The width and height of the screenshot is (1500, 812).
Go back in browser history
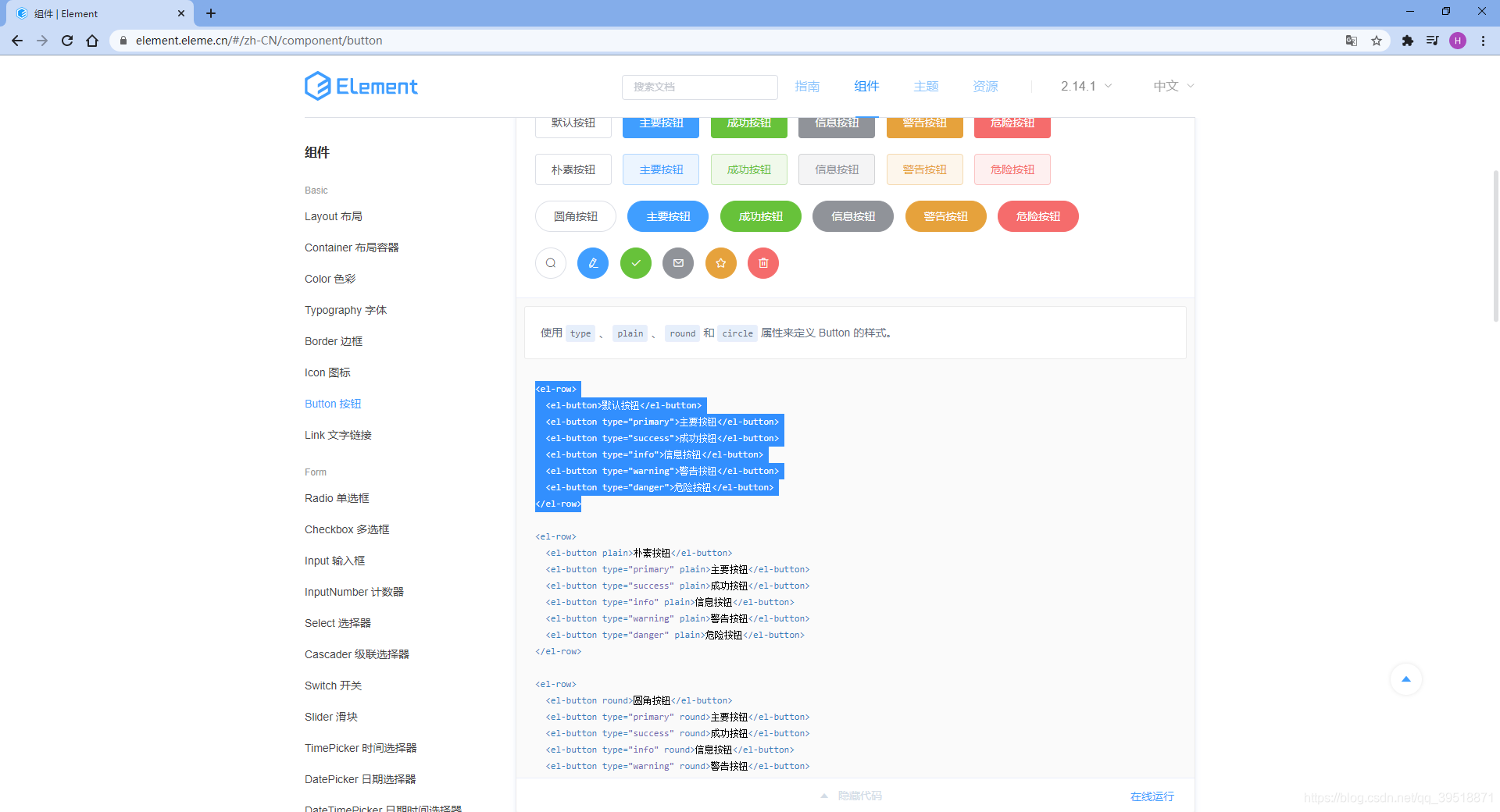tap(17, 41)
